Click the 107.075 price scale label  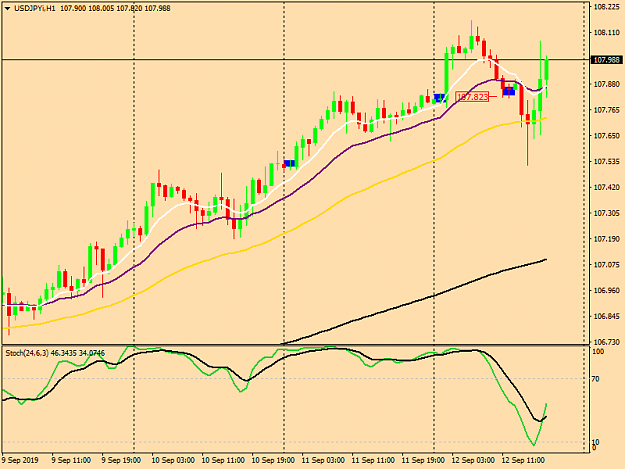tap(607, 265)
